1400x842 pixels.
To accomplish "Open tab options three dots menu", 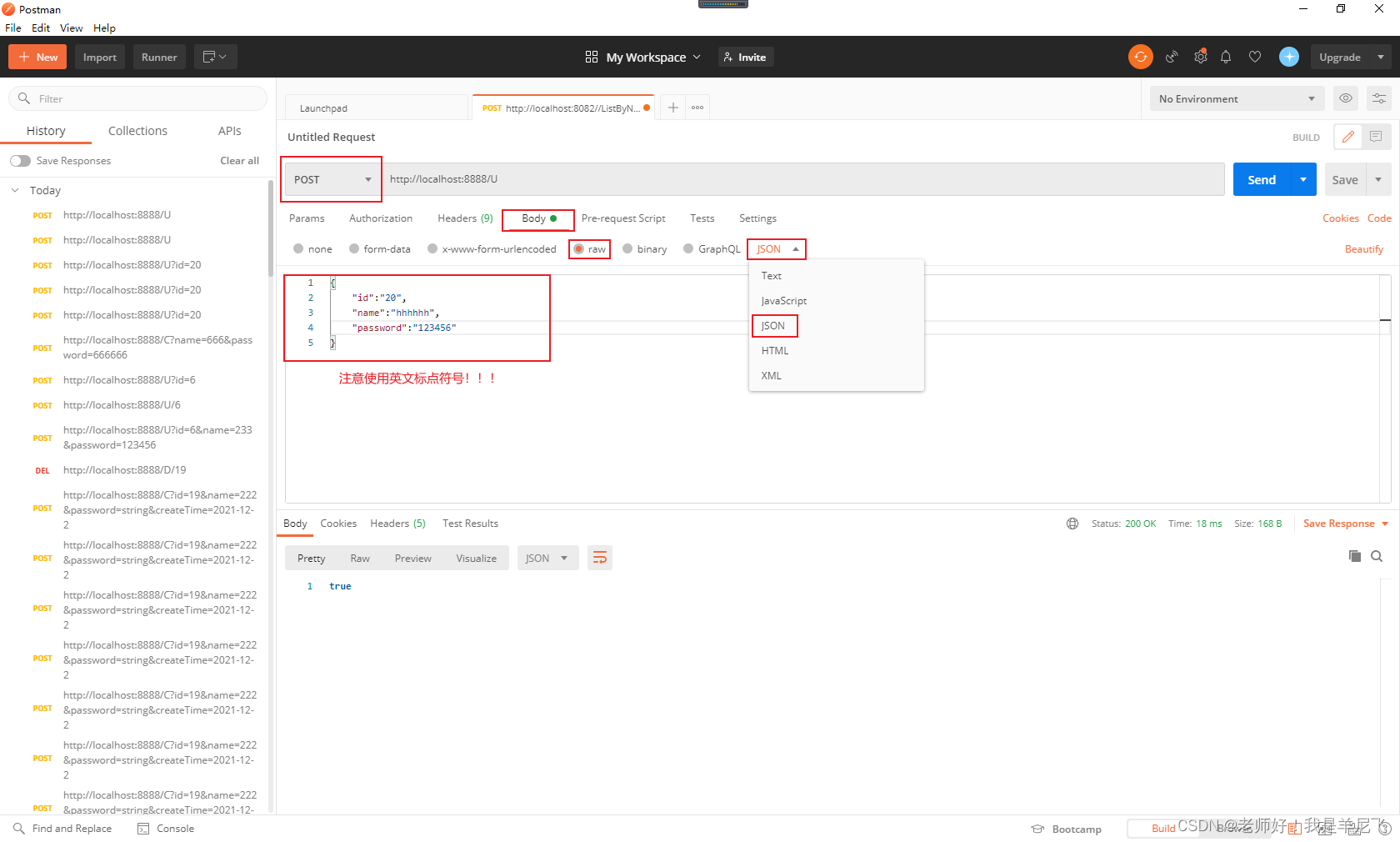I will click(697, 108).
